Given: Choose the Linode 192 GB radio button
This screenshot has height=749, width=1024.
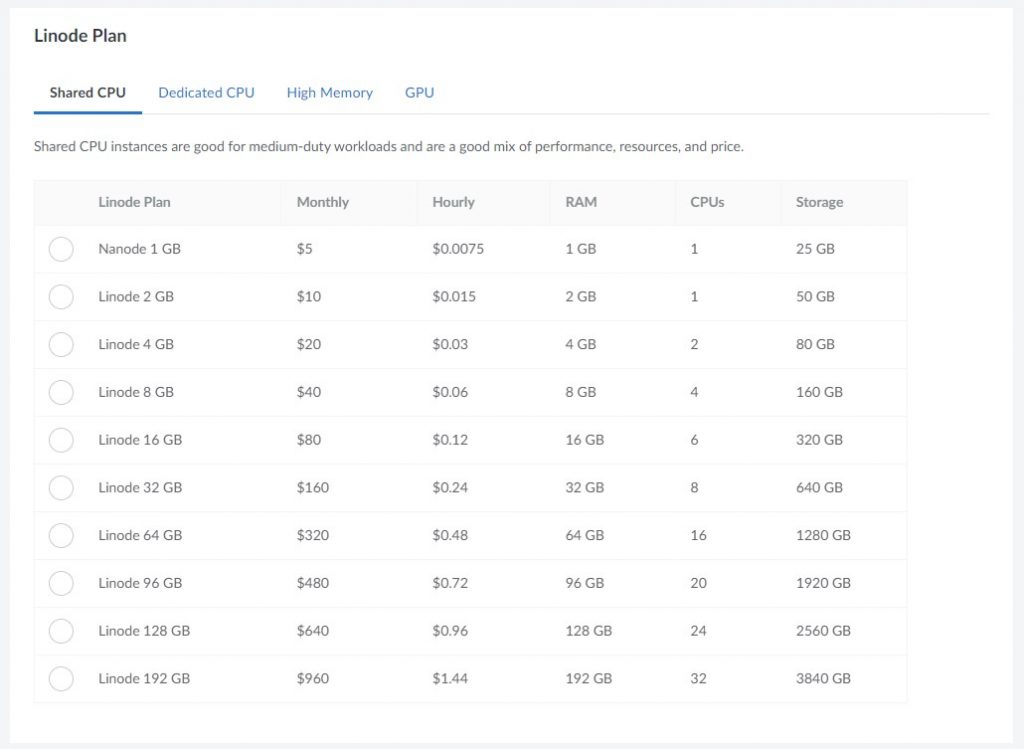Looking at the screenshot, I should coord(61,678).
